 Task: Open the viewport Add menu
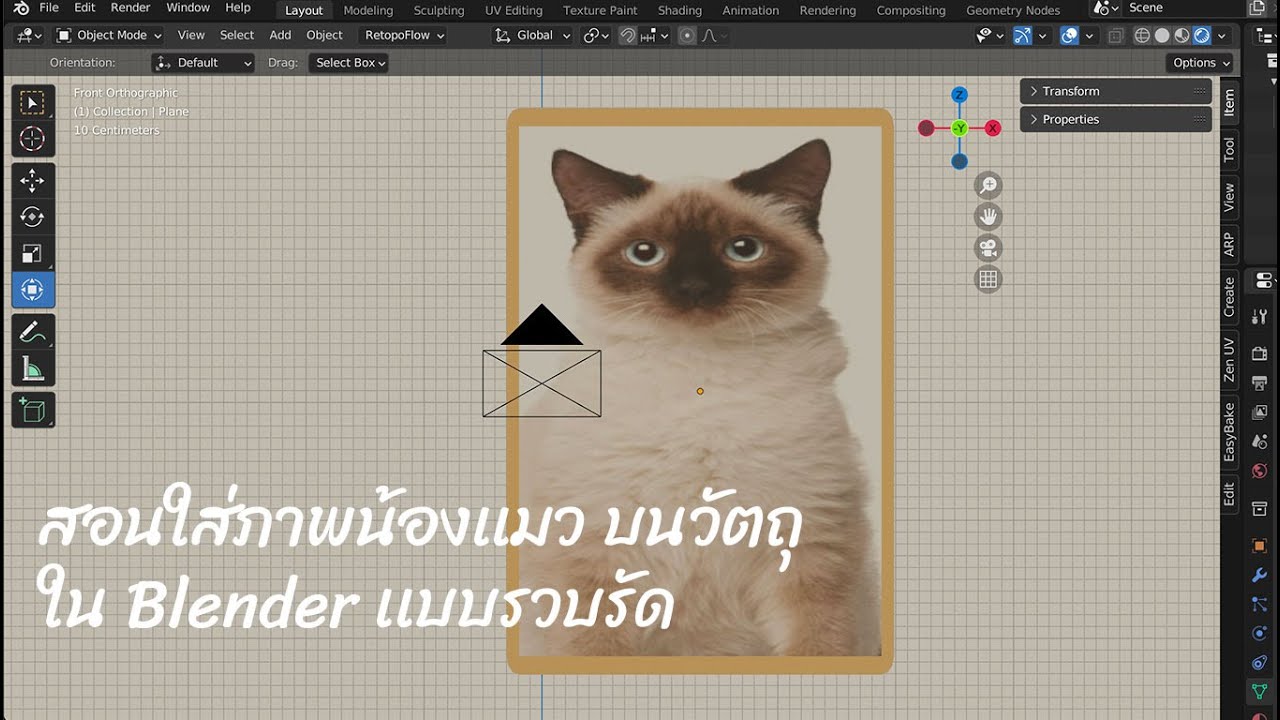280,35
